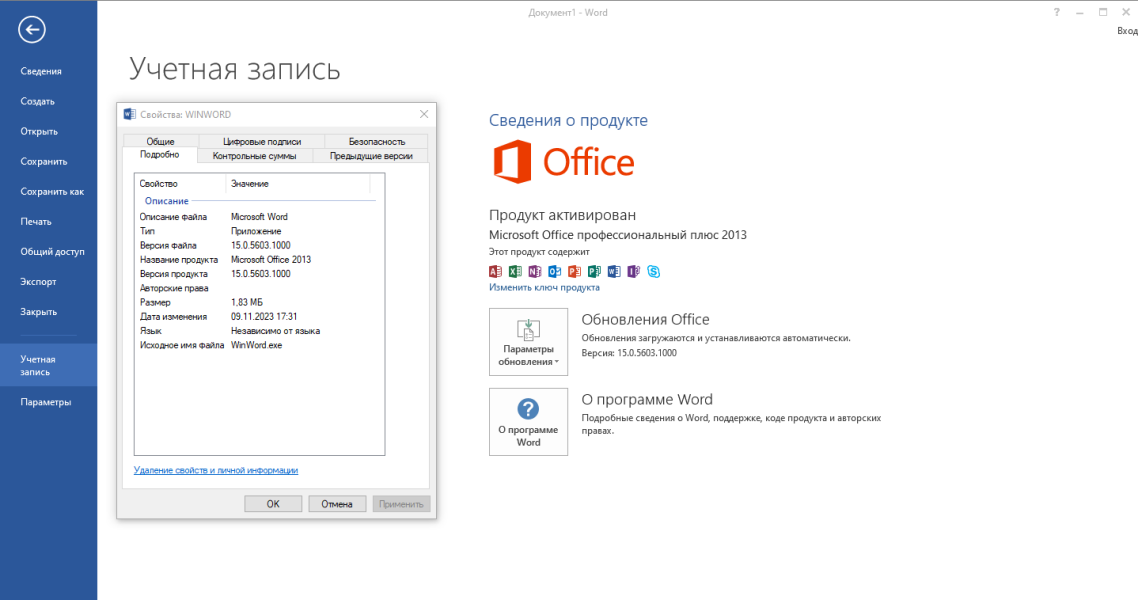
Task: Click the Outlook product icon
Action: coord(554,271)
